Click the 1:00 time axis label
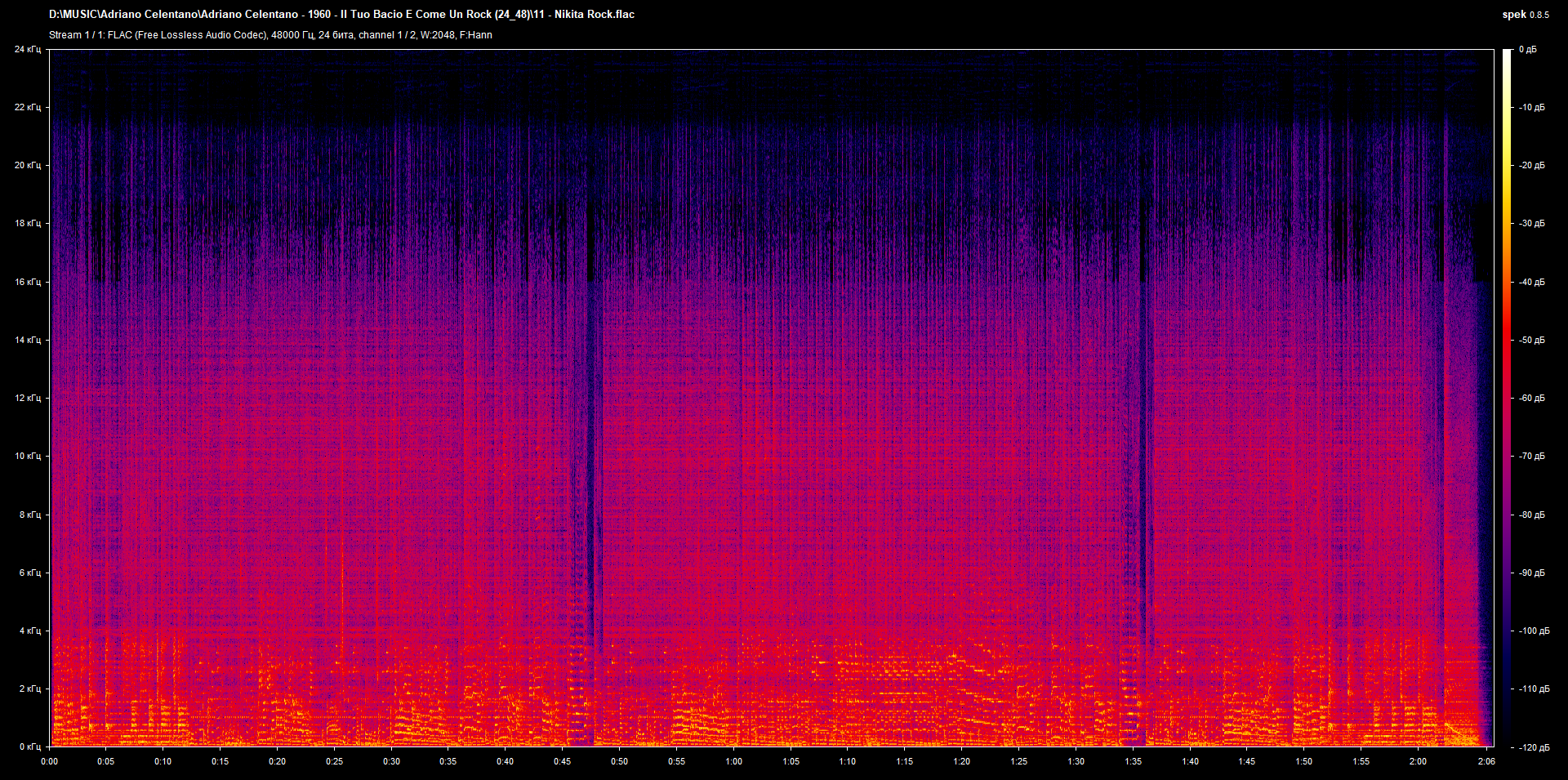Image resolution: width=1568 pixels, height=780 pixels. [x=734, y=762]
